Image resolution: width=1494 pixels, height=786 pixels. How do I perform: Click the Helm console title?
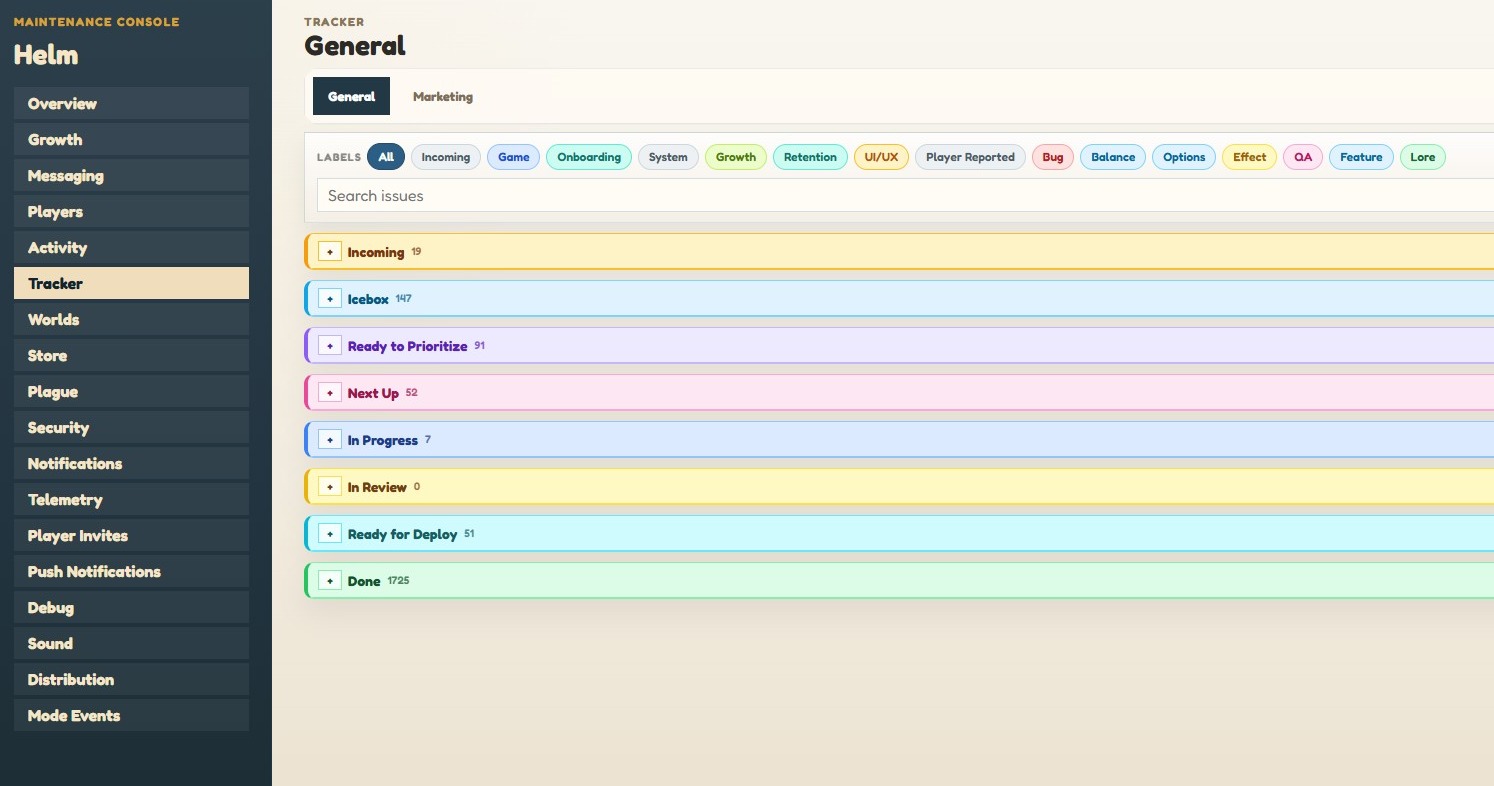coord(46,55)
